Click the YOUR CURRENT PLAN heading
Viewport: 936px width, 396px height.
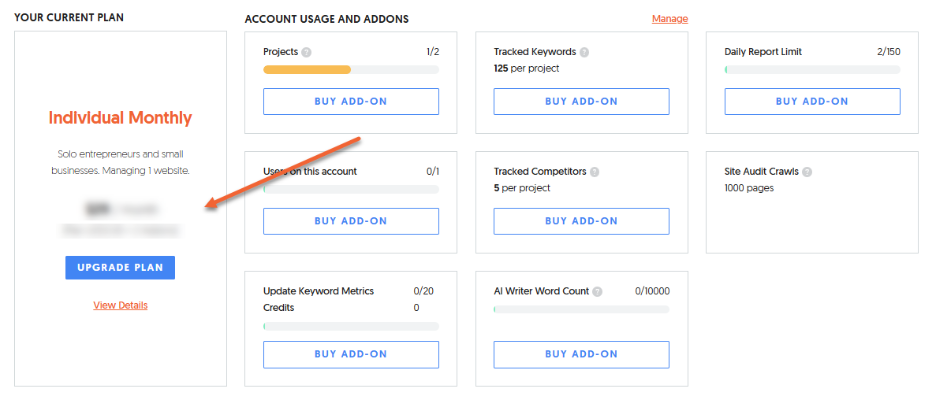pos(69,17)
